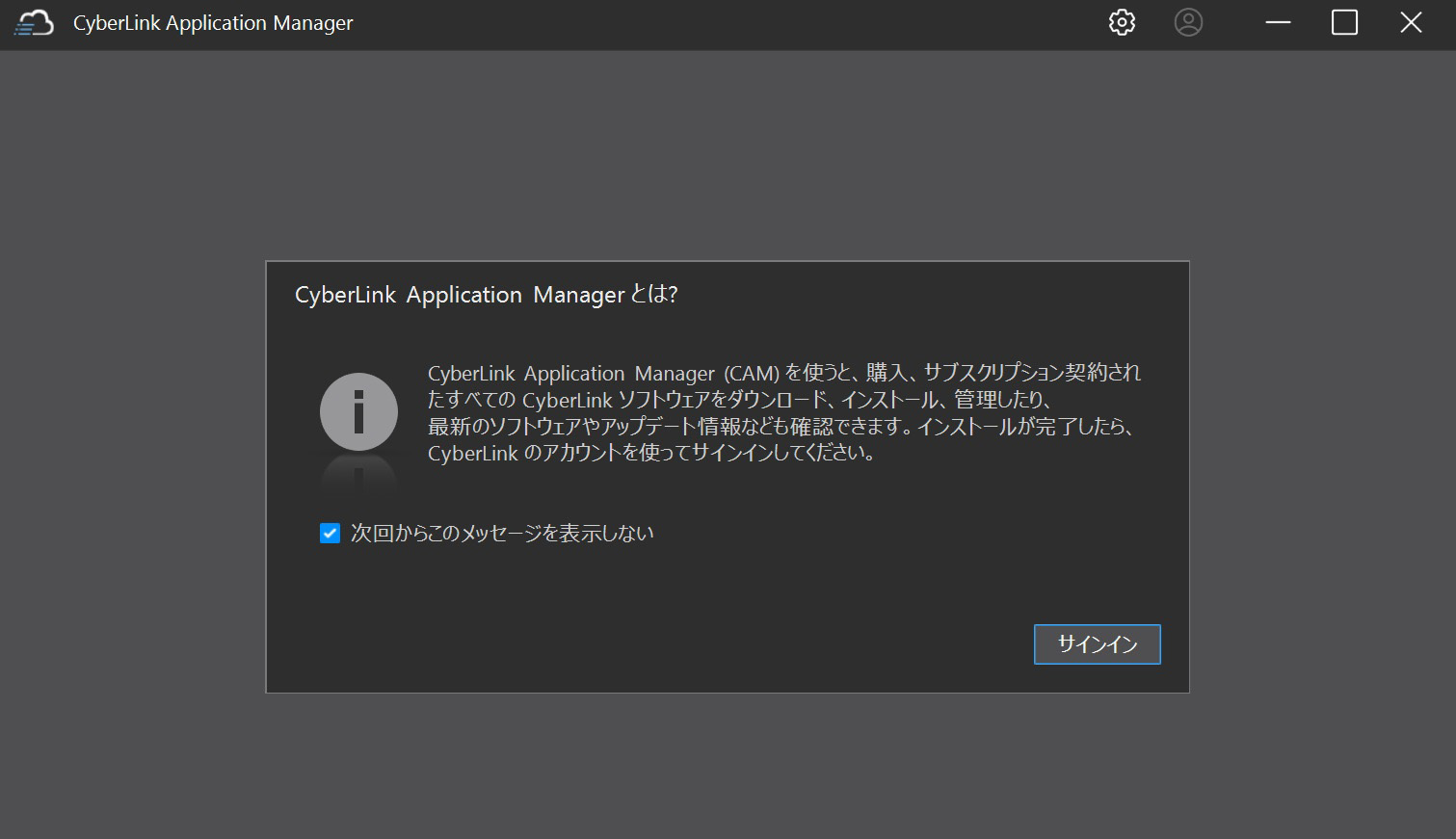Toggle the don't-show-this-message checkbox
Image resolution: width=1456 pixels, height=839 pixels.
click(x=329, y=532)
